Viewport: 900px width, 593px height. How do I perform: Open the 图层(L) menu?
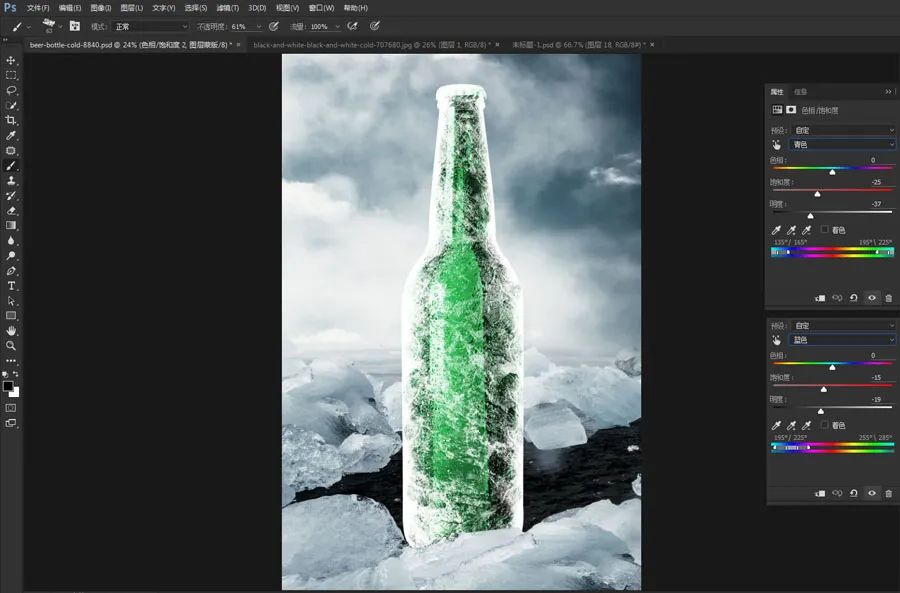click(x=131, y=8)
